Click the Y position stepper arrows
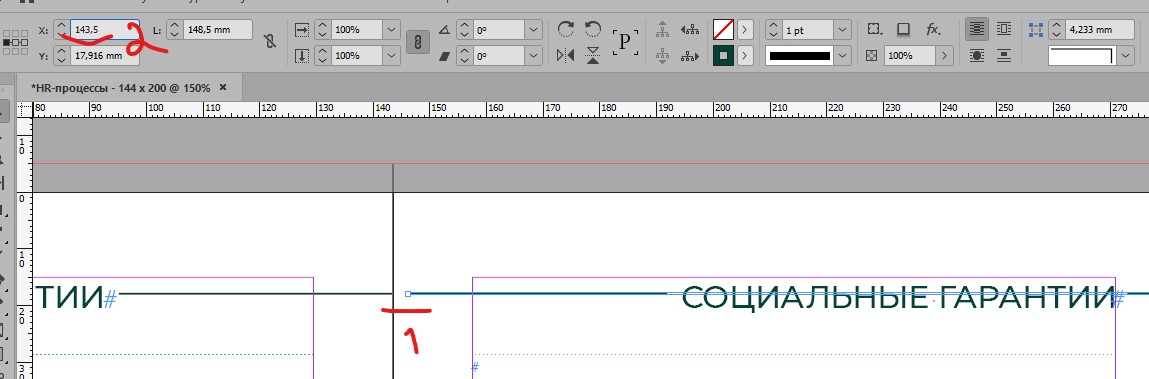 pyautogui.click(x=62, y=56)
